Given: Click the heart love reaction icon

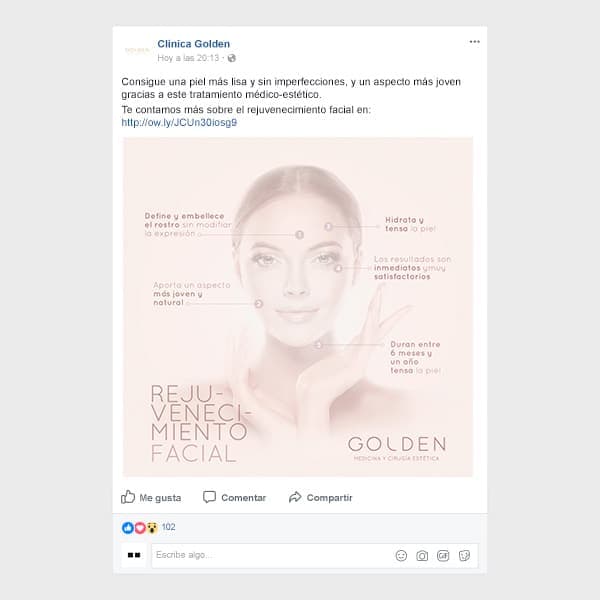Looking at the screenshot, I should [x=140, y=528].
